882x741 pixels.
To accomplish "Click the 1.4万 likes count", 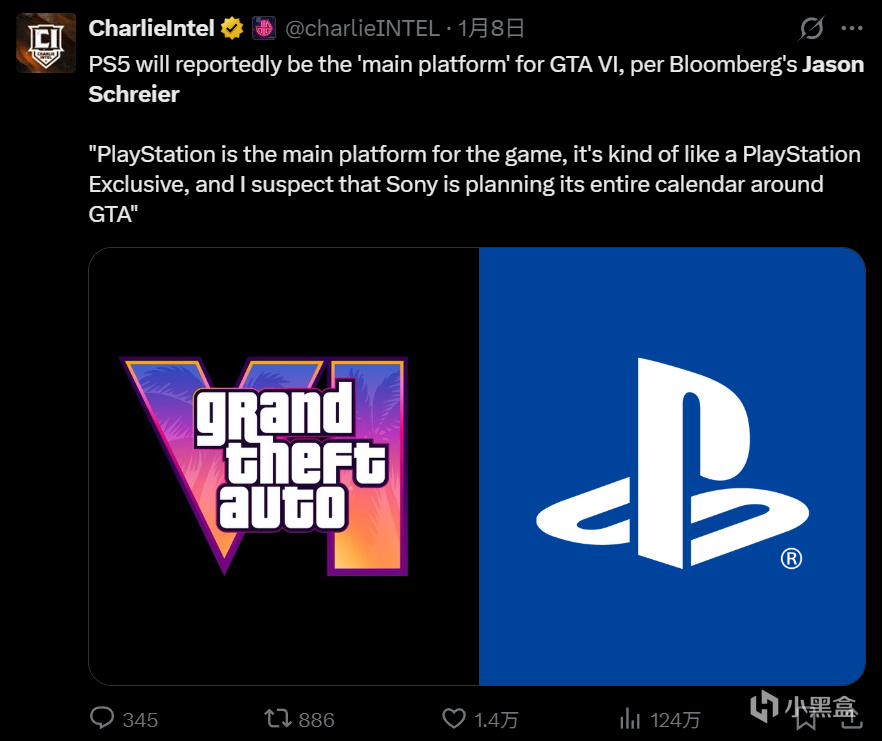I will [x=496, y=719].
